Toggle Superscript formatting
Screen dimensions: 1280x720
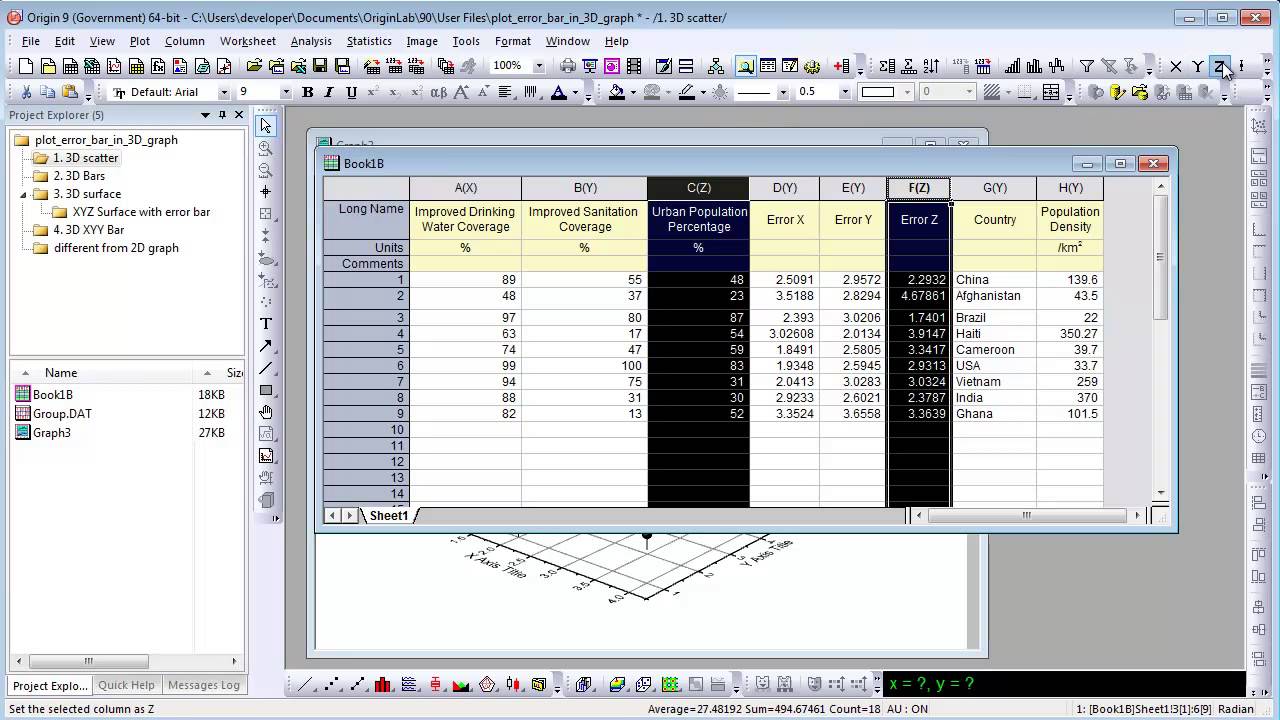click(x=373, y=92)
